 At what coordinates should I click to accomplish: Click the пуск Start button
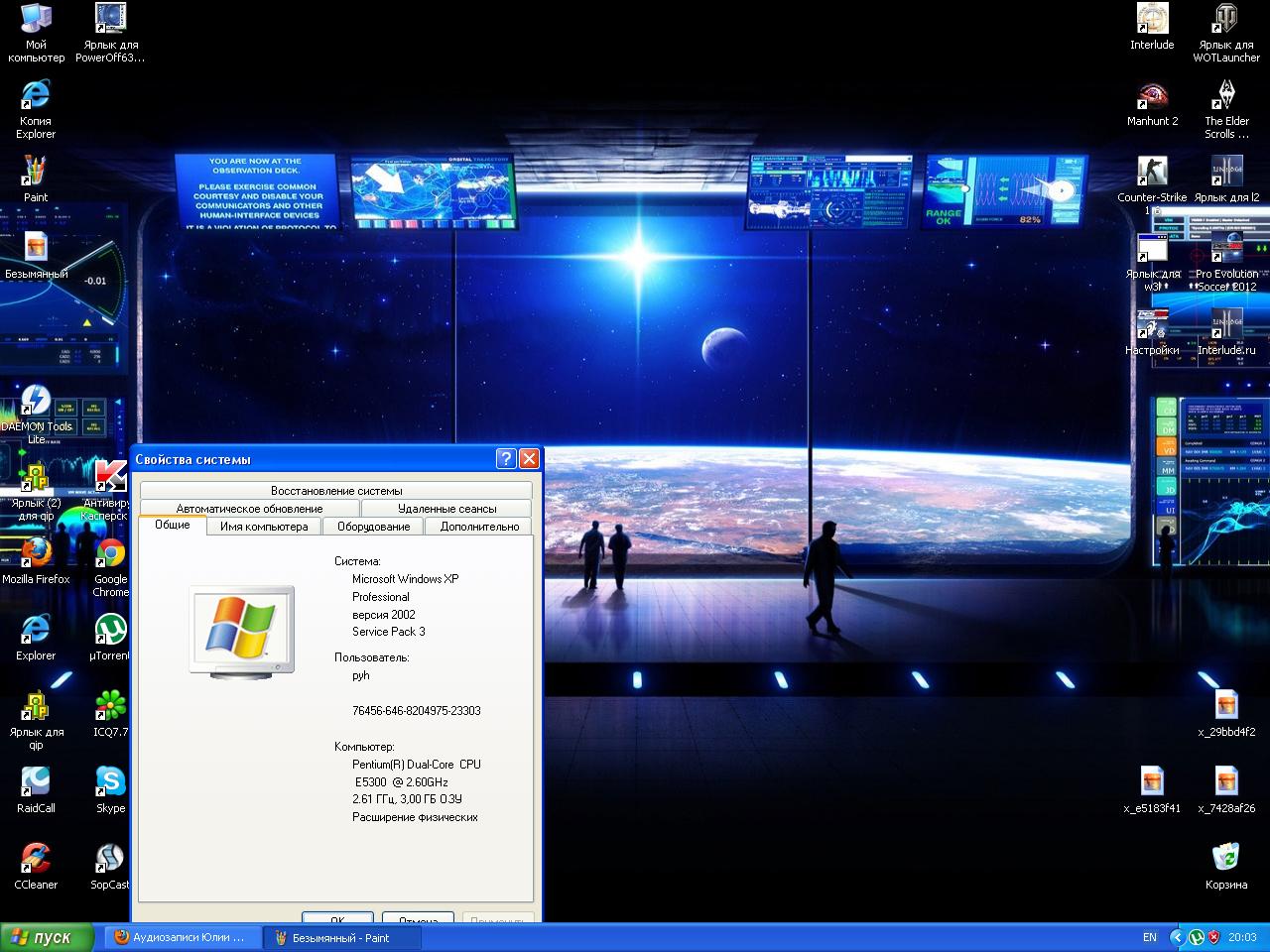[x=48, y=937]
